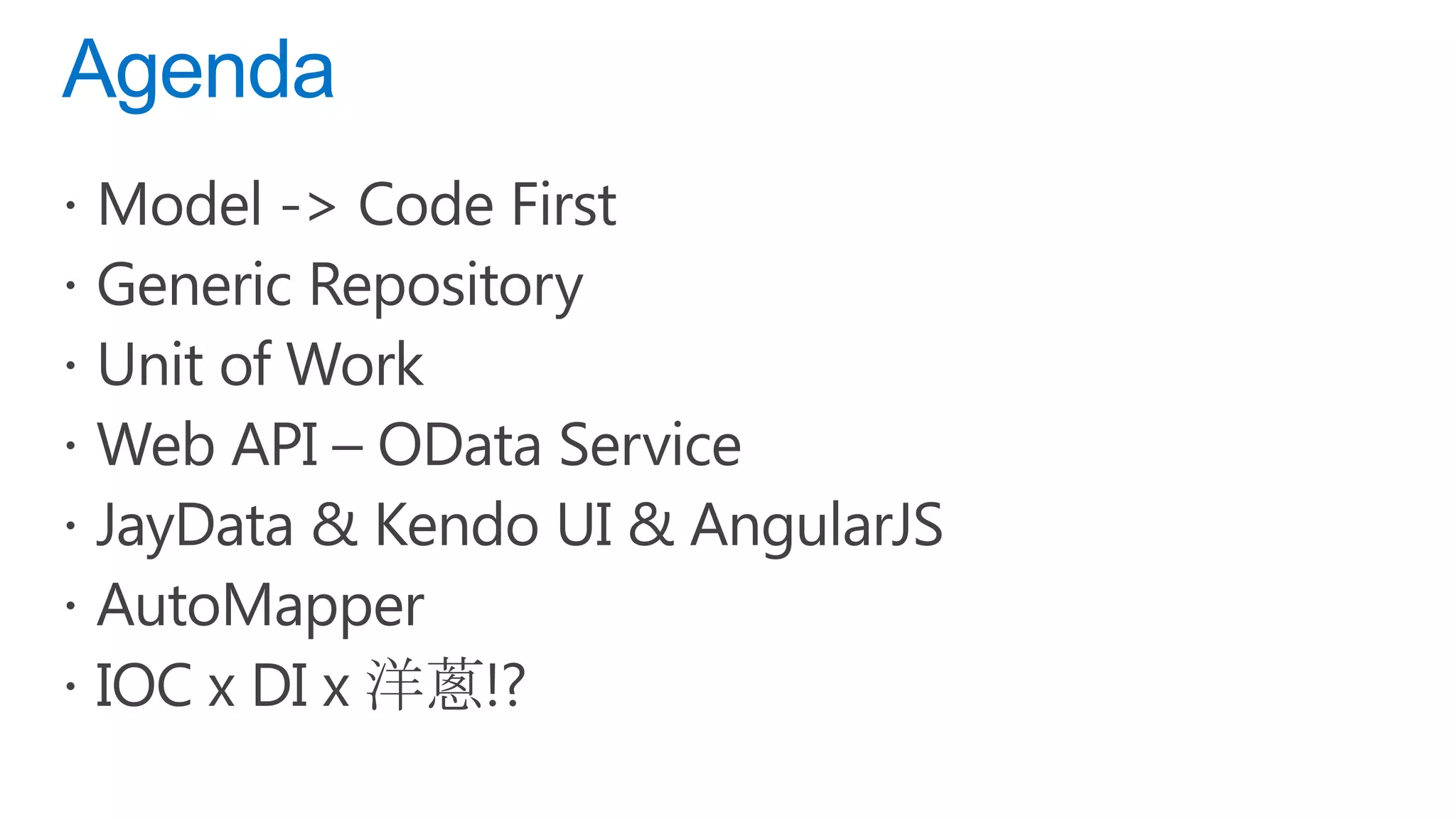Click the bullet dot before Generic Repository
The image size is (1456, 819).
[70, 287]
